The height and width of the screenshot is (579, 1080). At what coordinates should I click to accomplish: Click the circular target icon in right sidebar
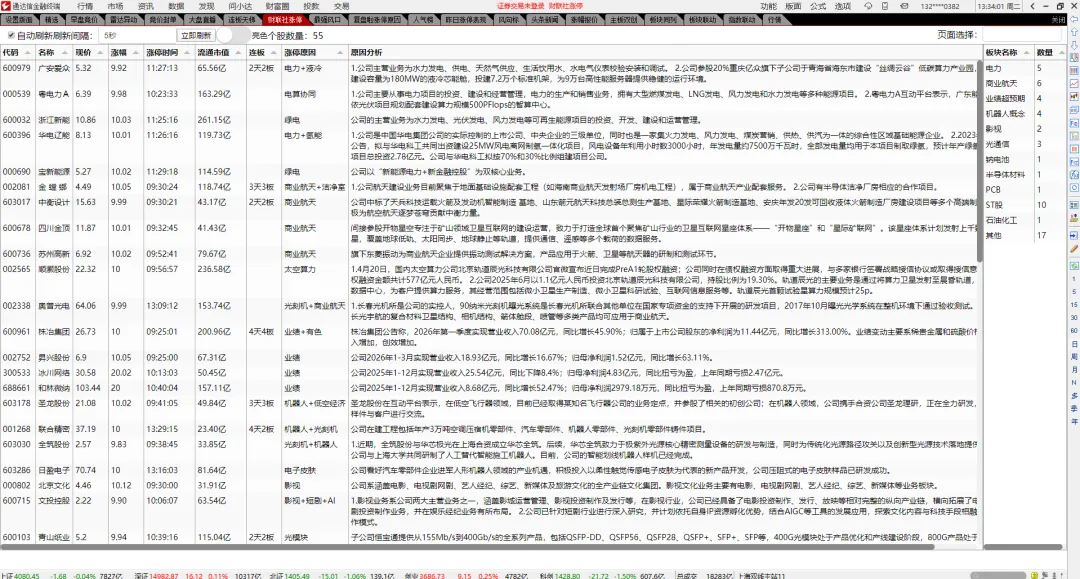(x=1074, y=187)
